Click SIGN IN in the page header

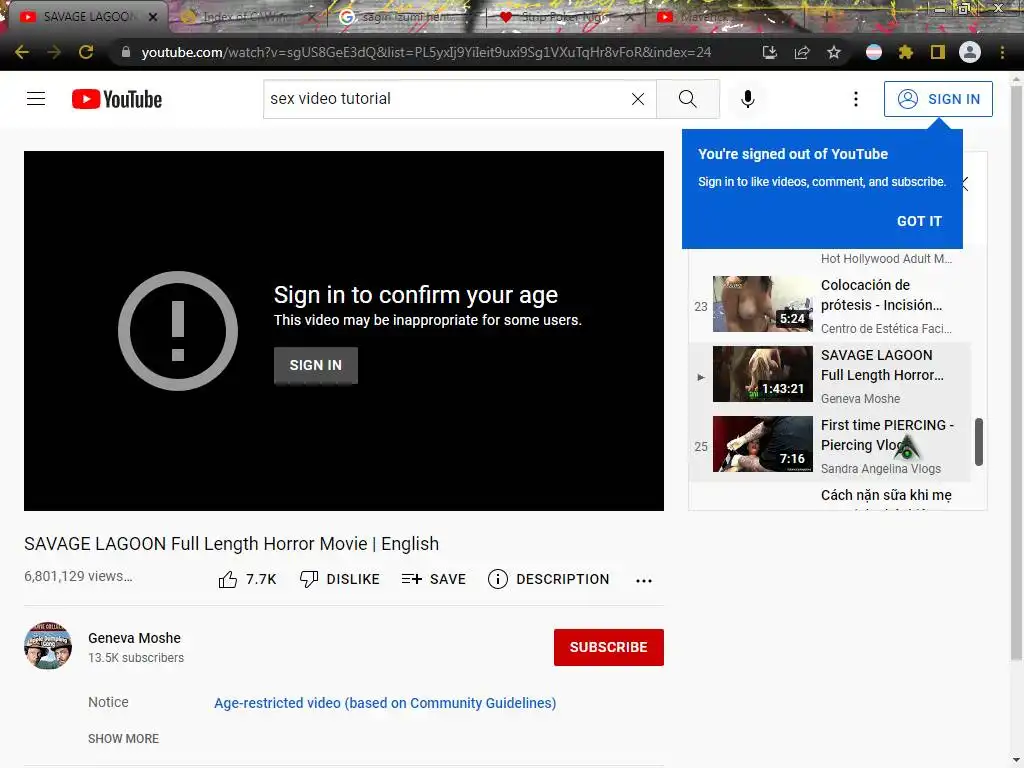938,99
